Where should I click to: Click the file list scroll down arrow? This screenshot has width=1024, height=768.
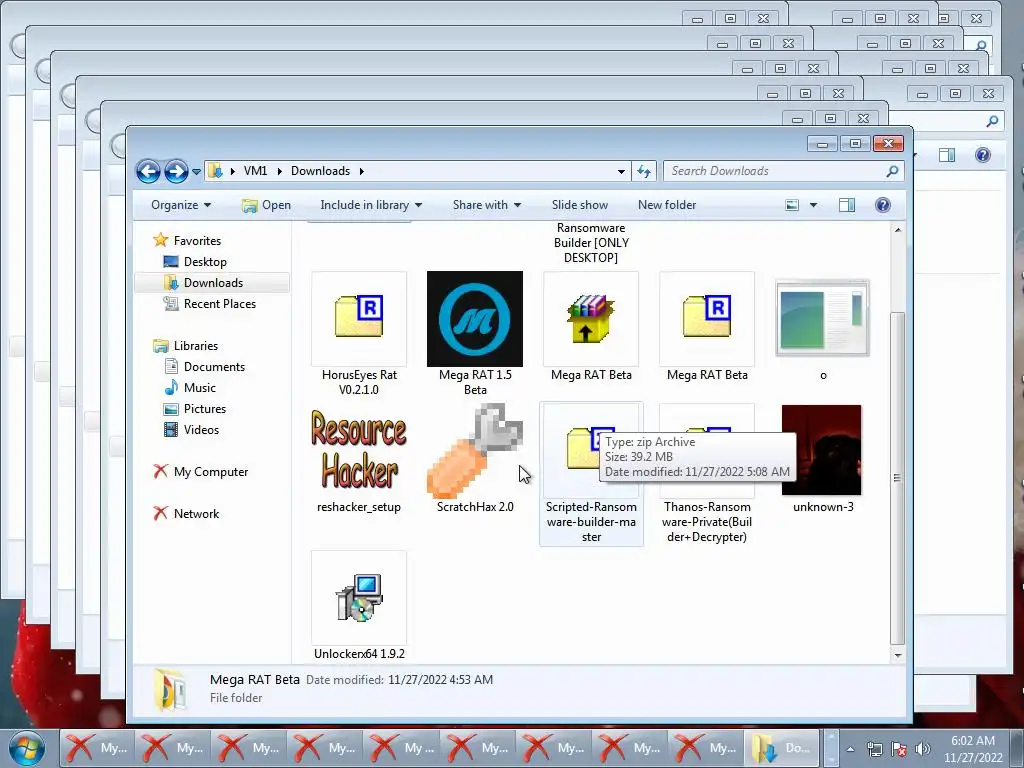(x=898, y=655)
